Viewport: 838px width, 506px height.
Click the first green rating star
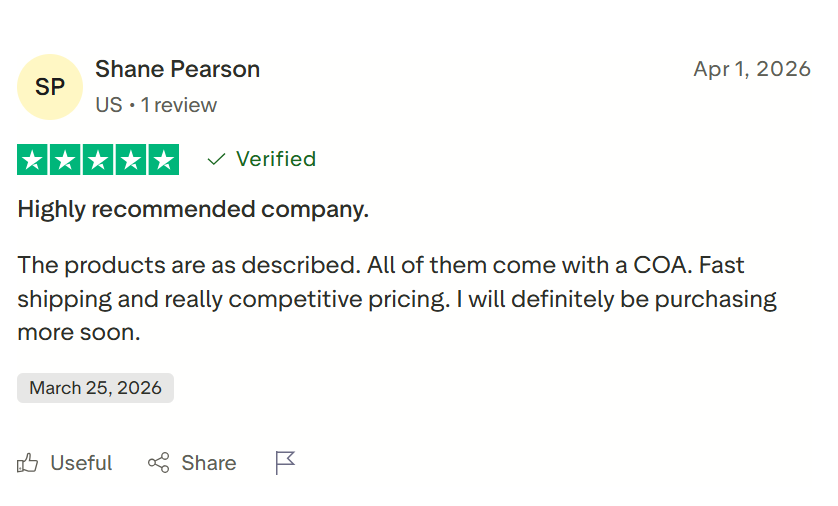pos(33,160)
